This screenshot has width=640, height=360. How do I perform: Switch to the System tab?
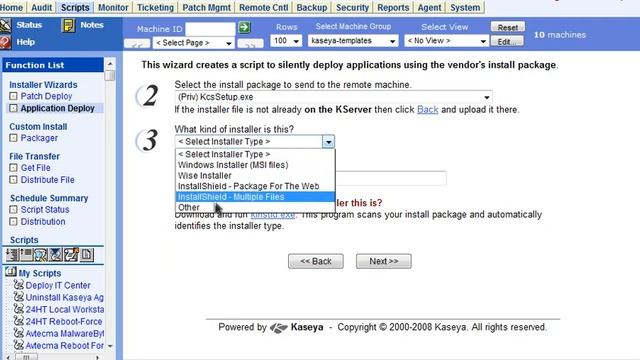click(x=465, y=7)
